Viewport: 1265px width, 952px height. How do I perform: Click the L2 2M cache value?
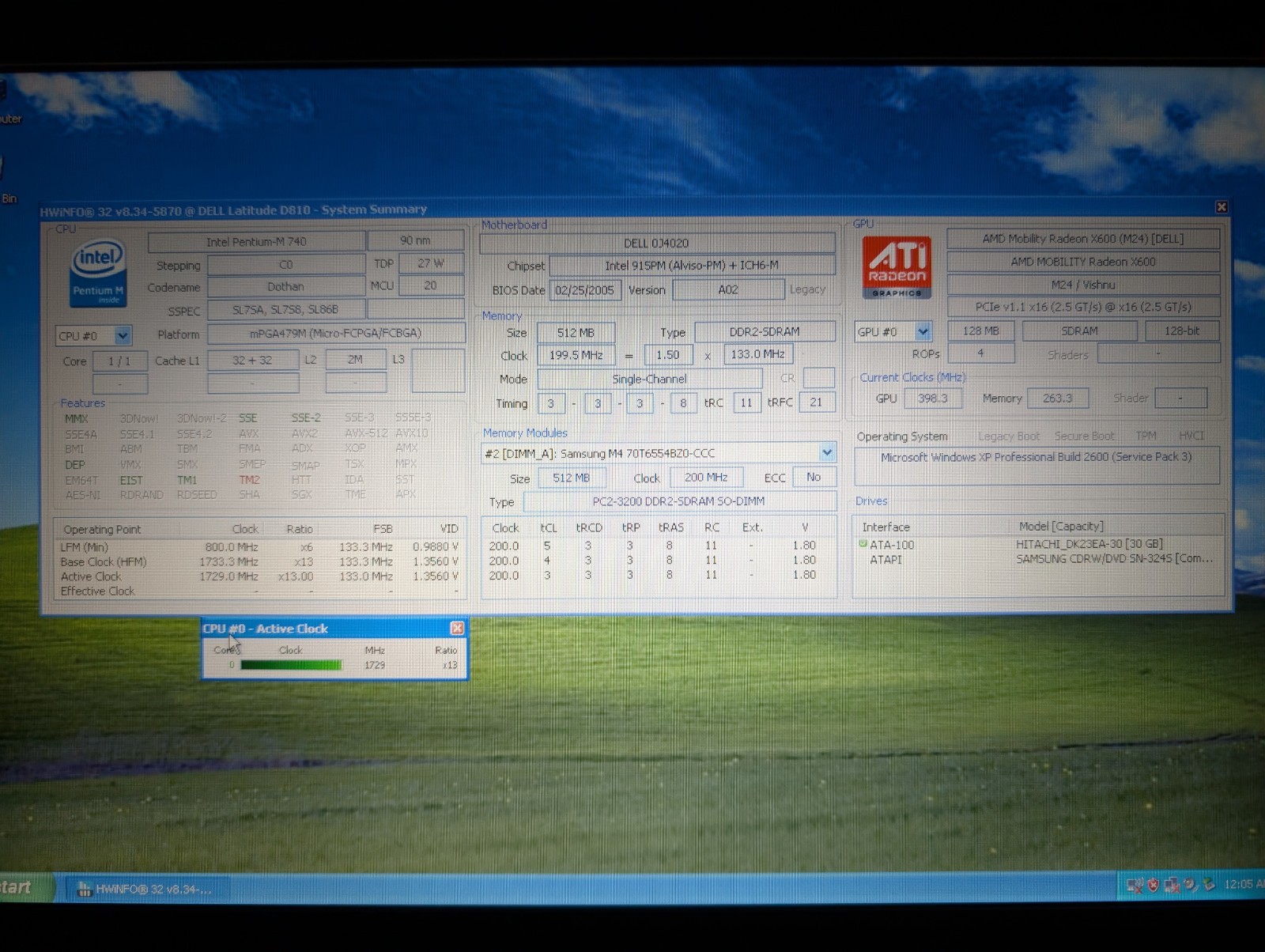pyautogui.click(x=356, y=359)
